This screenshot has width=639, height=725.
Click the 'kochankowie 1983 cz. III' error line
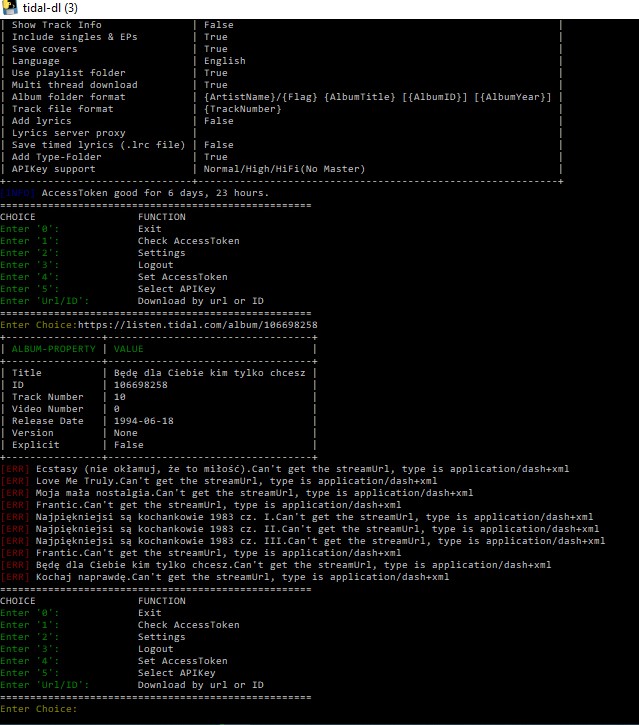point(303,541)
